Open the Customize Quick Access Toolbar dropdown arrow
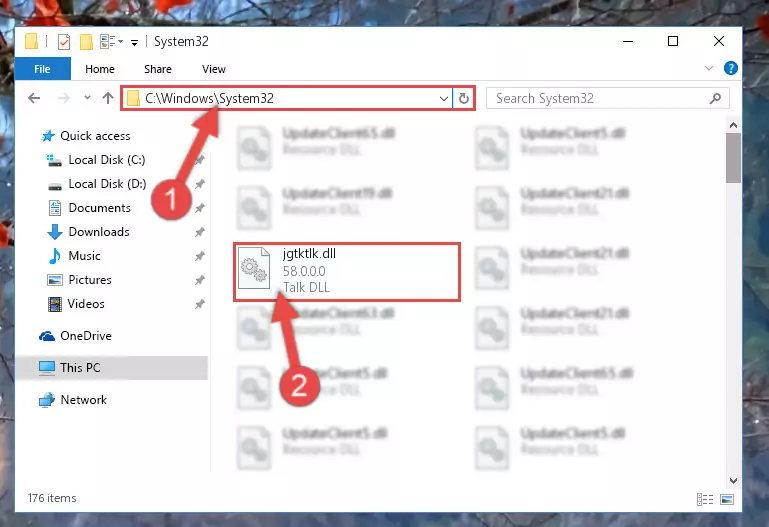The image size is (769, 527). (x=134, y=43)
